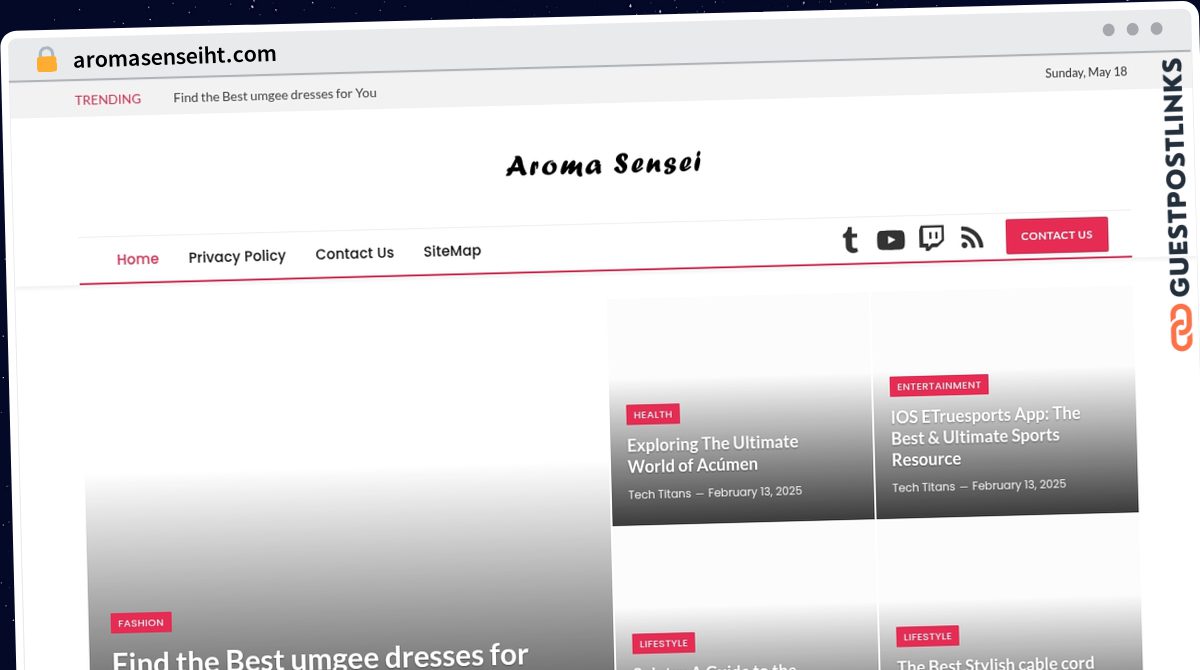
Task: Click the FASHION category tag
Action: 141,622
